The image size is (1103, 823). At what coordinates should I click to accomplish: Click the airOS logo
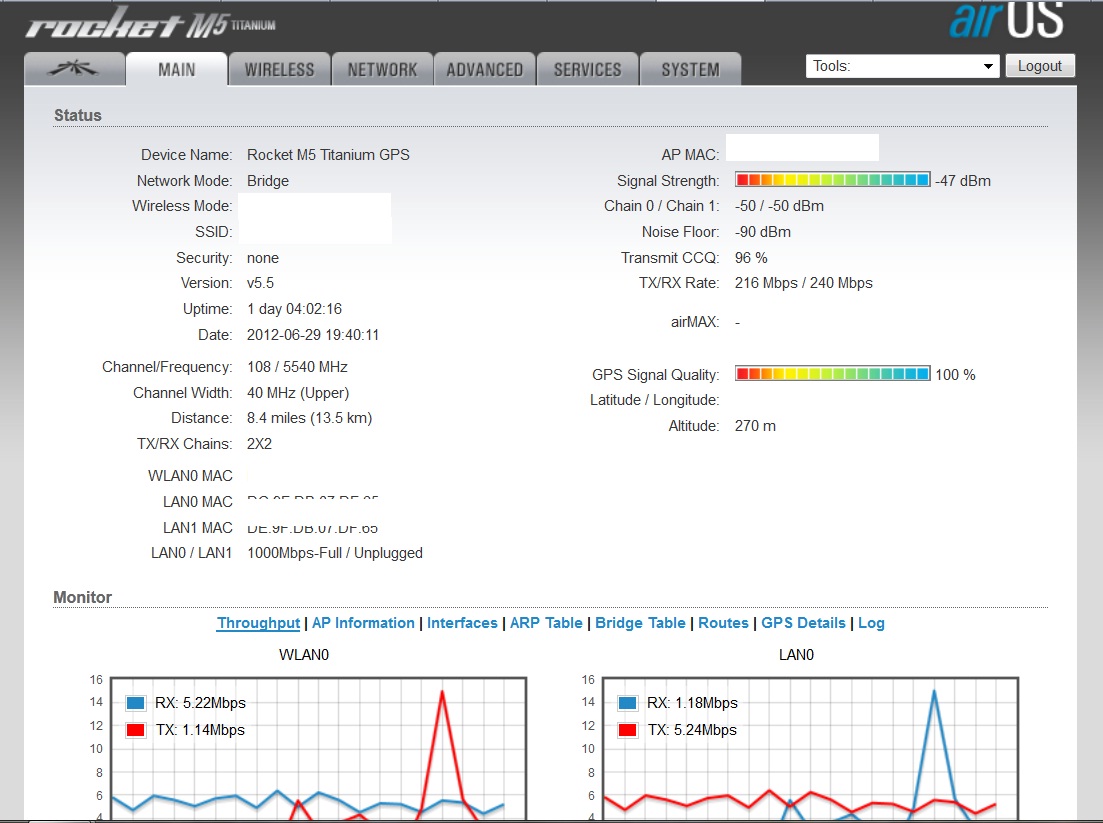pyautogui.click(x=1005, y=20)
